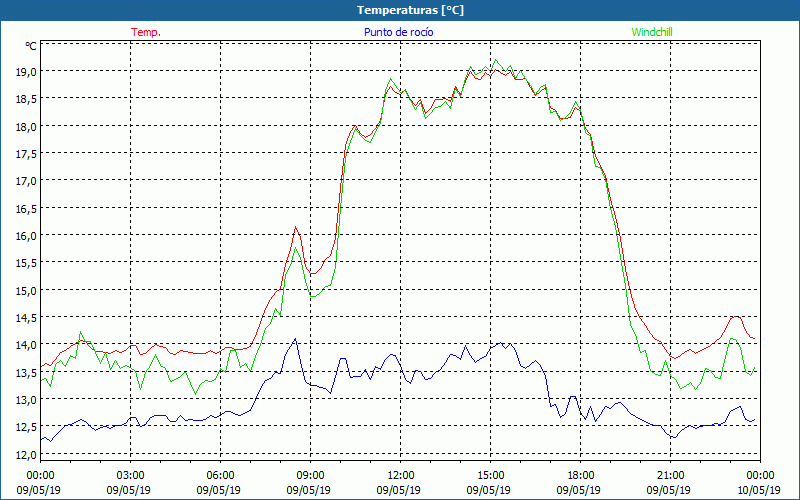This screenshot has height=500, width=800.
Task: Click the 03:00 time axis label
Action: pos(130,475)
